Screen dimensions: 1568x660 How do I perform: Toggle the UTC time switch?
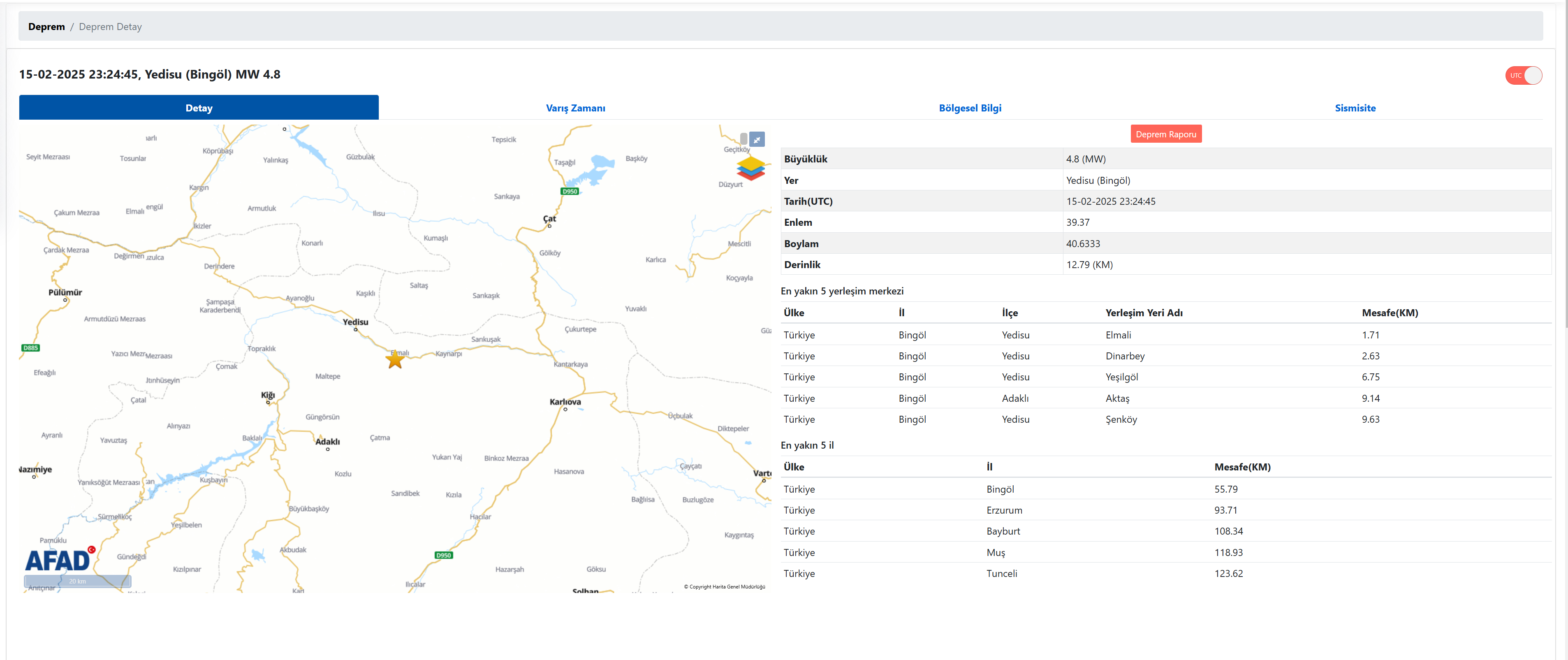1523,76
